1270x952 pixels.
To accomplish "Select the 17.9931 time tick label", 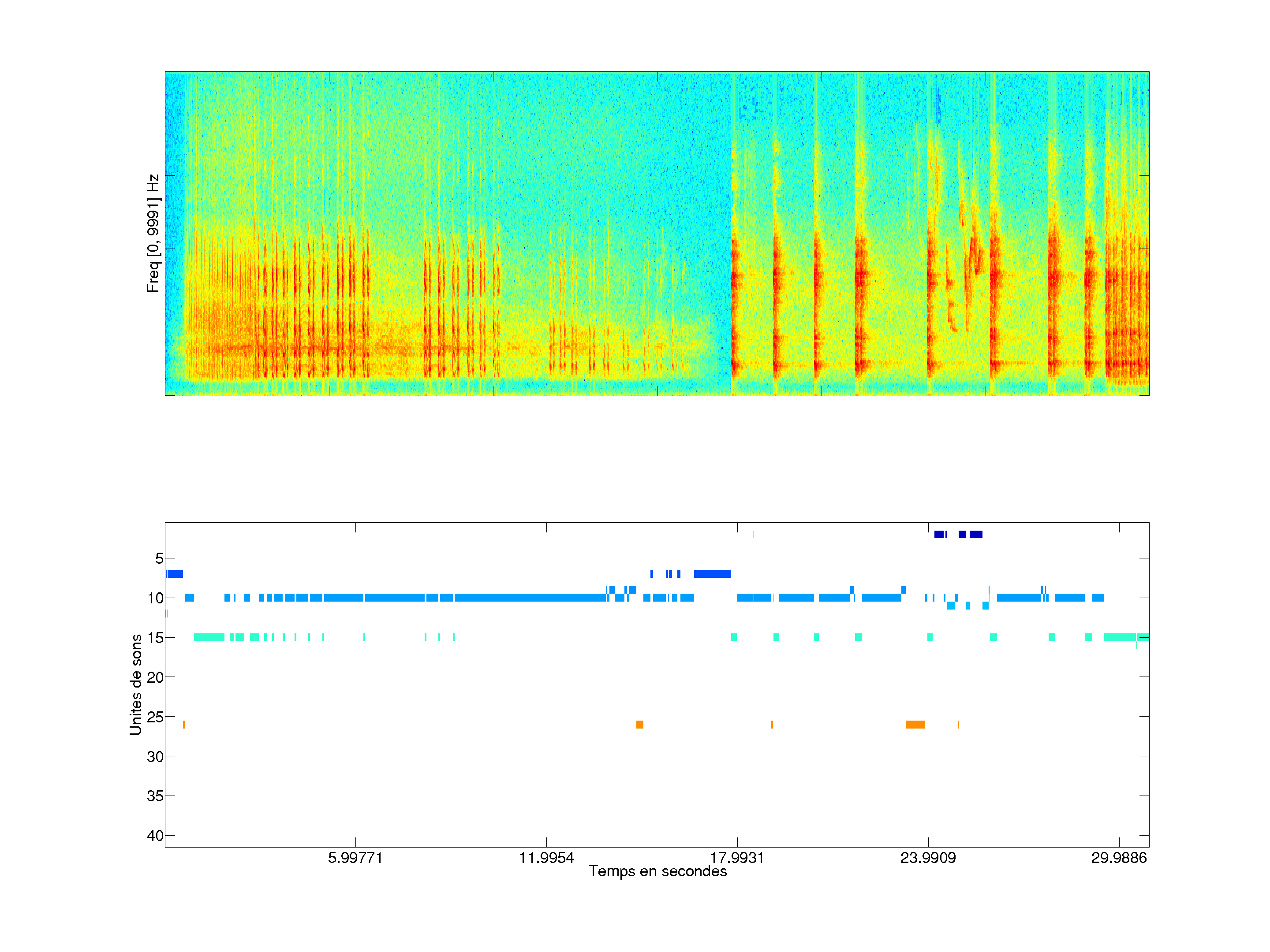I will coord(736,858).
